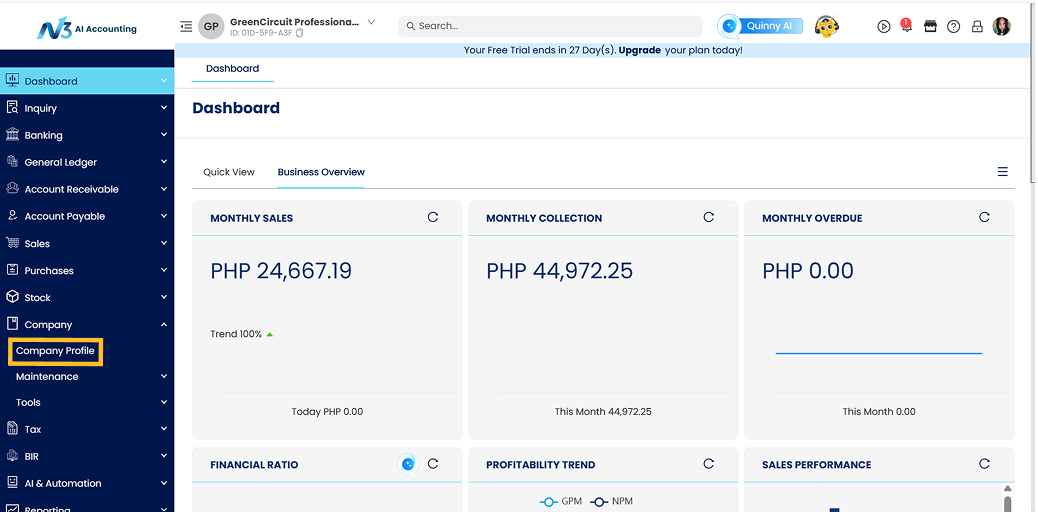Click the help question mark icon

tap(954, 27)
